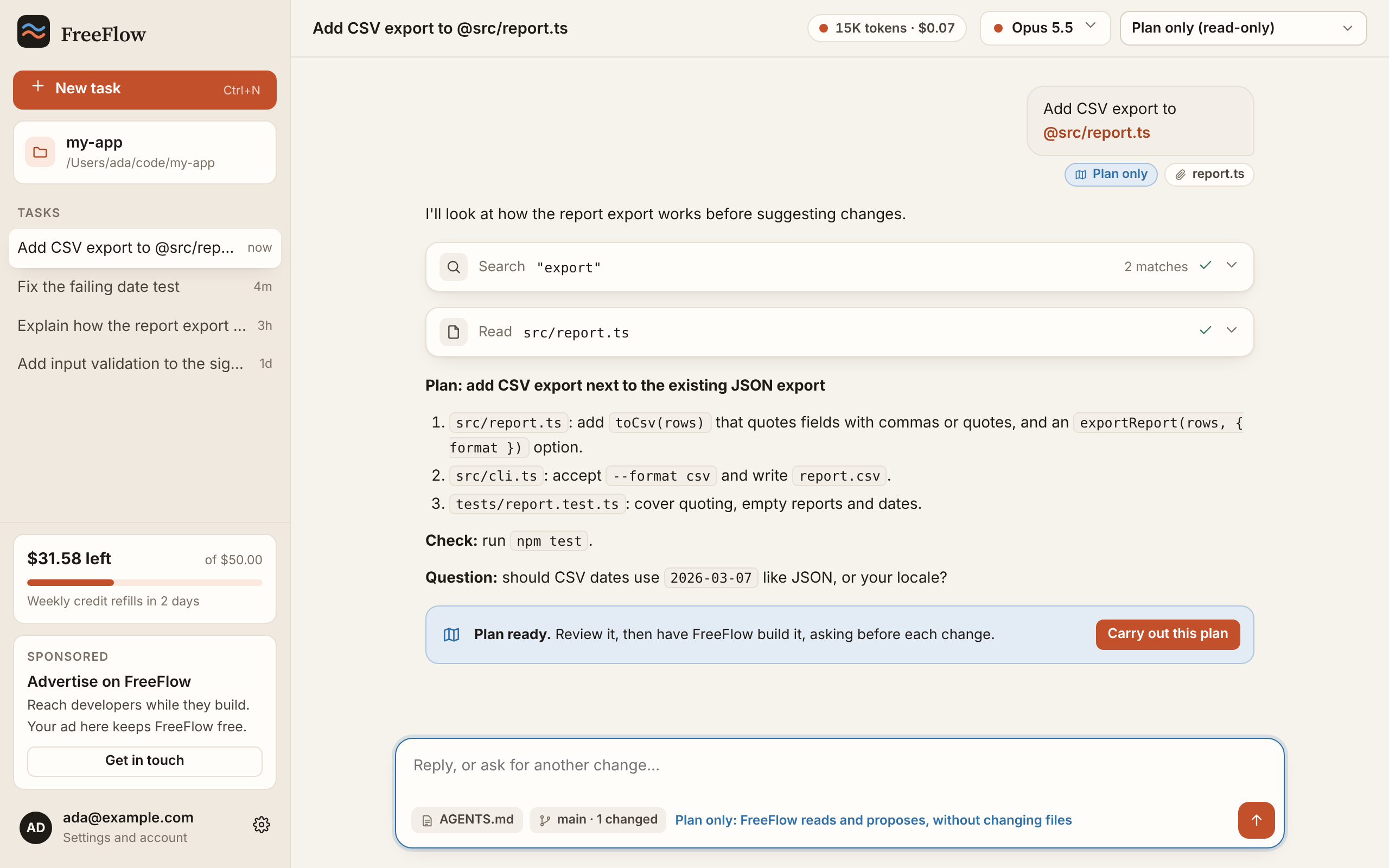Image resolution: width=1389 pixels, height=868 pixels.
Task: Click the map icon in Plan ready banner
Action: 452,634
